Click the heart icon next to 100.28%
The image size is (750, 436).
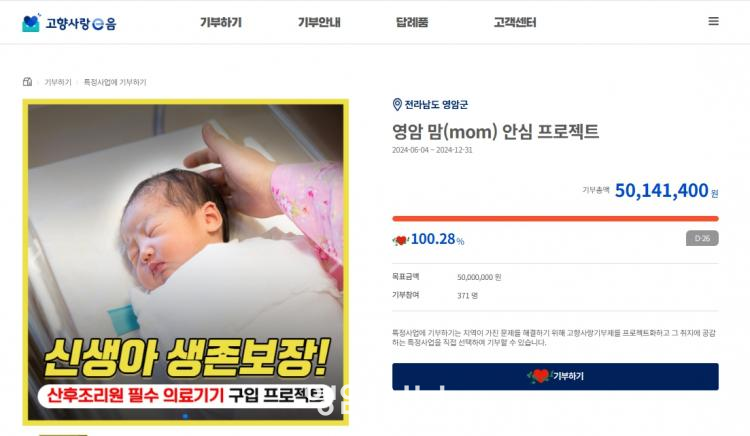coord(400,240)
